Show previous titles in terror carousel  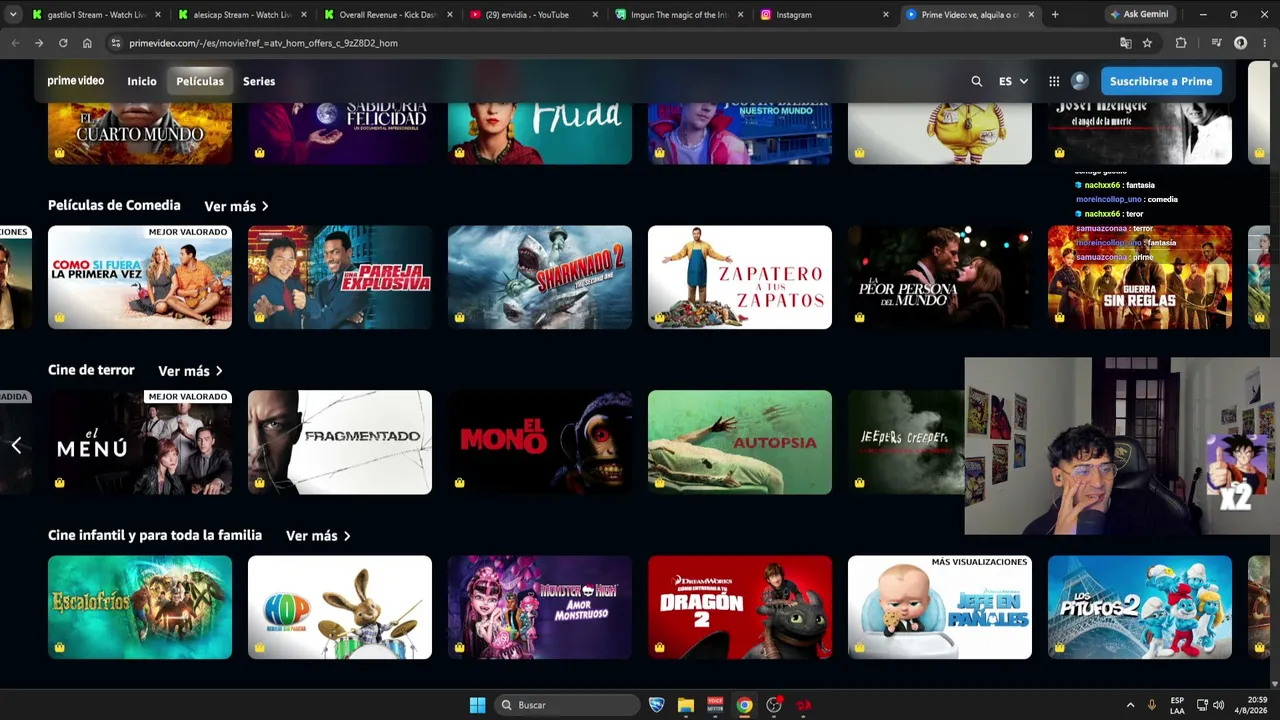16,445
